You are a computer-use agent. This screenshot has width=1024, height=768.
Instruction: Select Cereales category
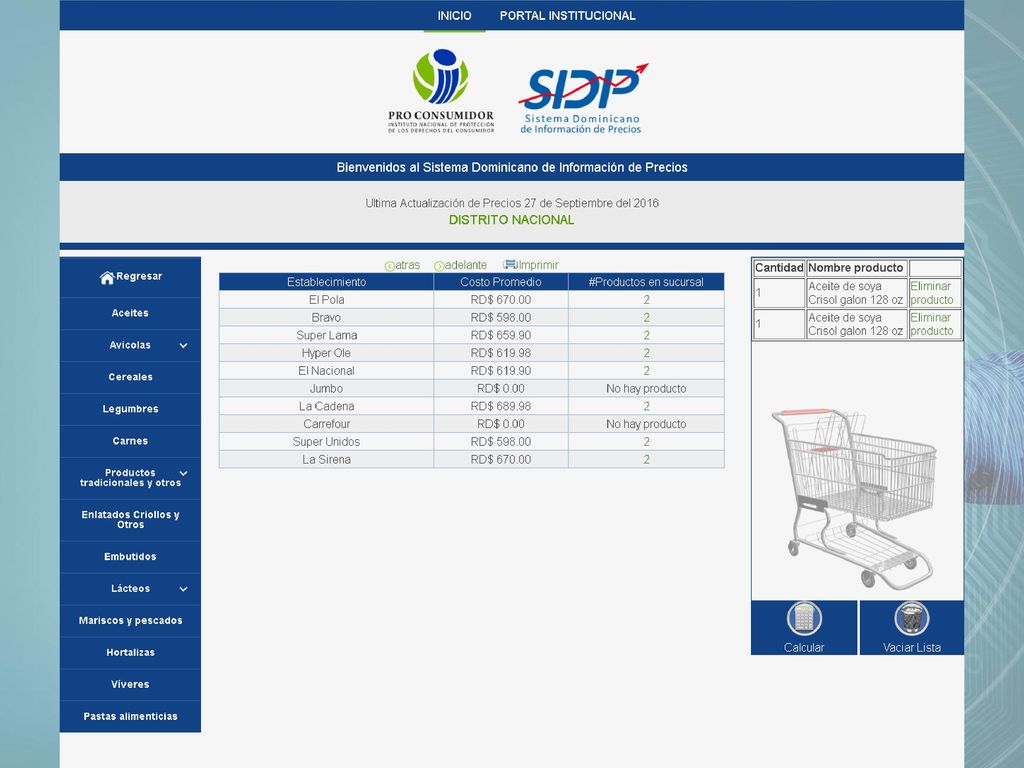tap(130, 377)
